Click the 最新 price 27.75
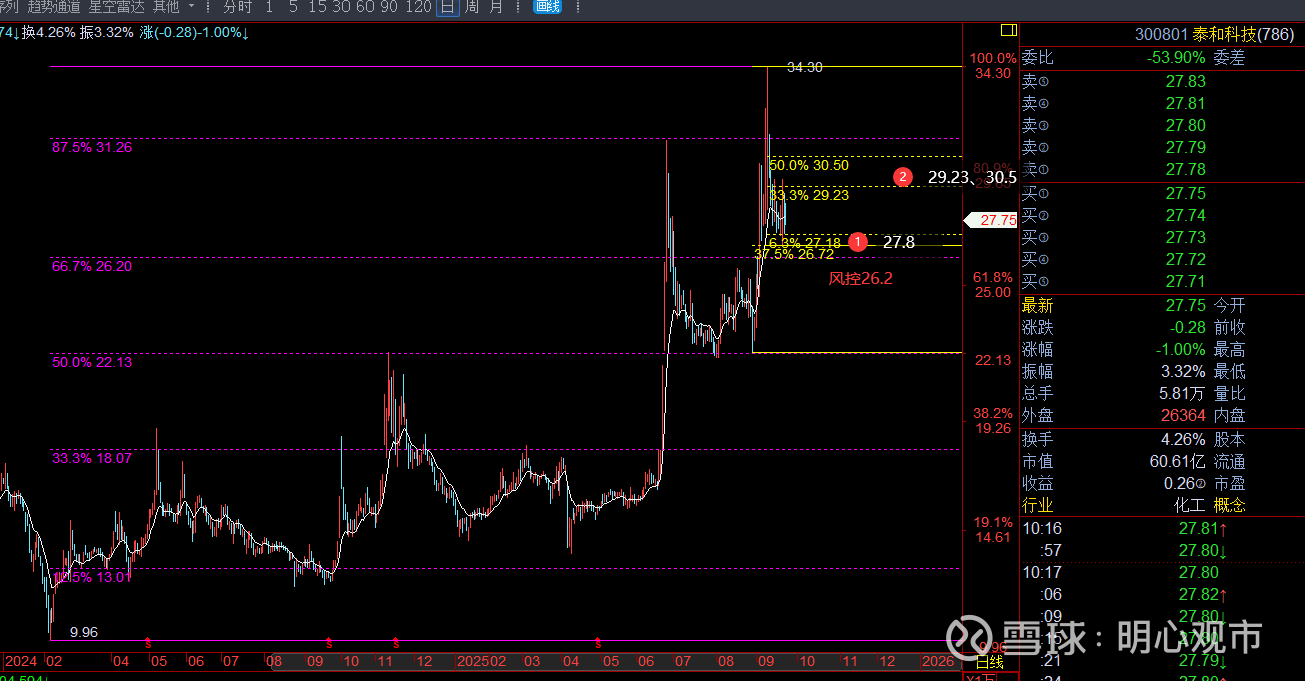Image resolution: width=1305 pixels, height=681 pixels. [1186, 306]
